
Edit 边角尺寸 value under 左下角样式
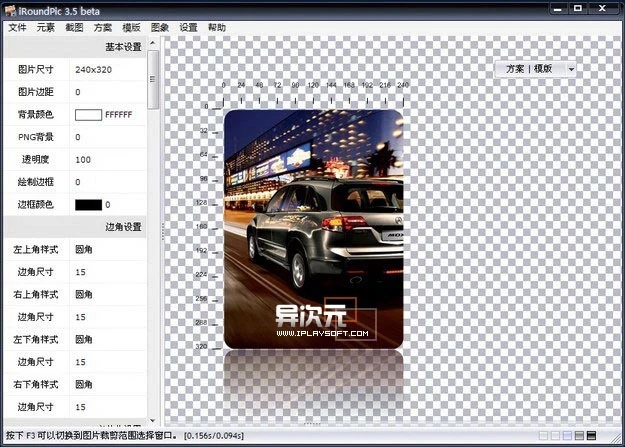(x=108, y=362)
